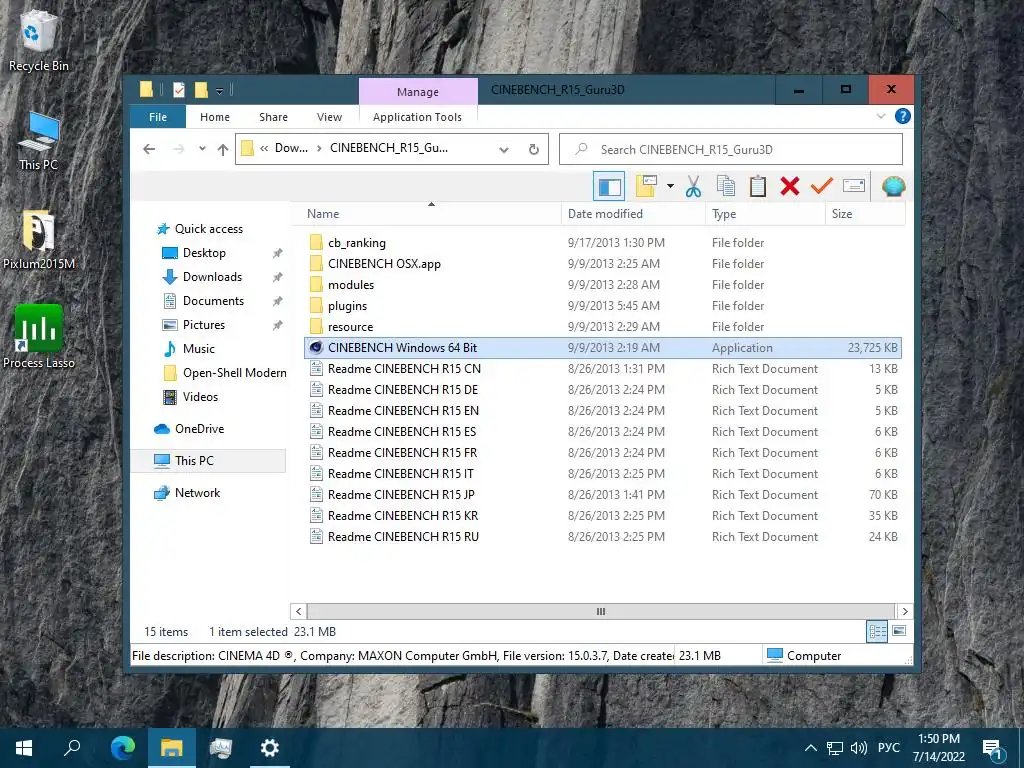
Task: Open Documents in the navigation pane
Action: coord(213,301)
